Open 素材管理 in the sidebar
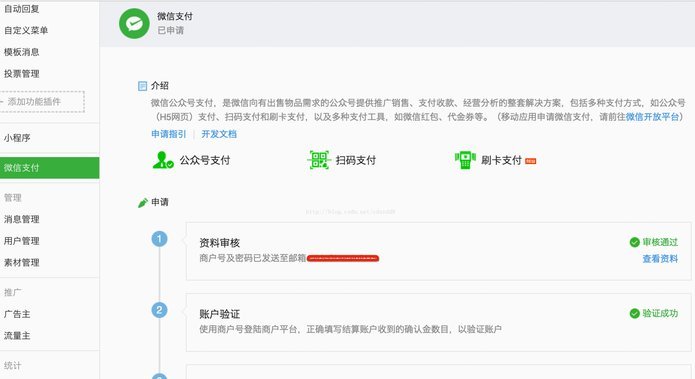The width and height of the screenshot is (695, 379). (22, 262)
